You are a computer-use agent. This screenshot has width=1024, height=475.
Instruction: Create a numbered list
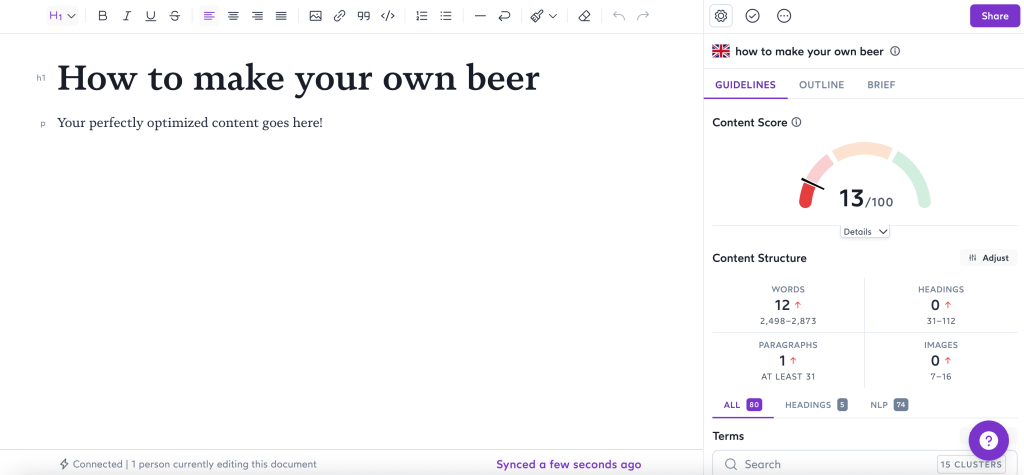pyautogui.click(x=422, y=16)
